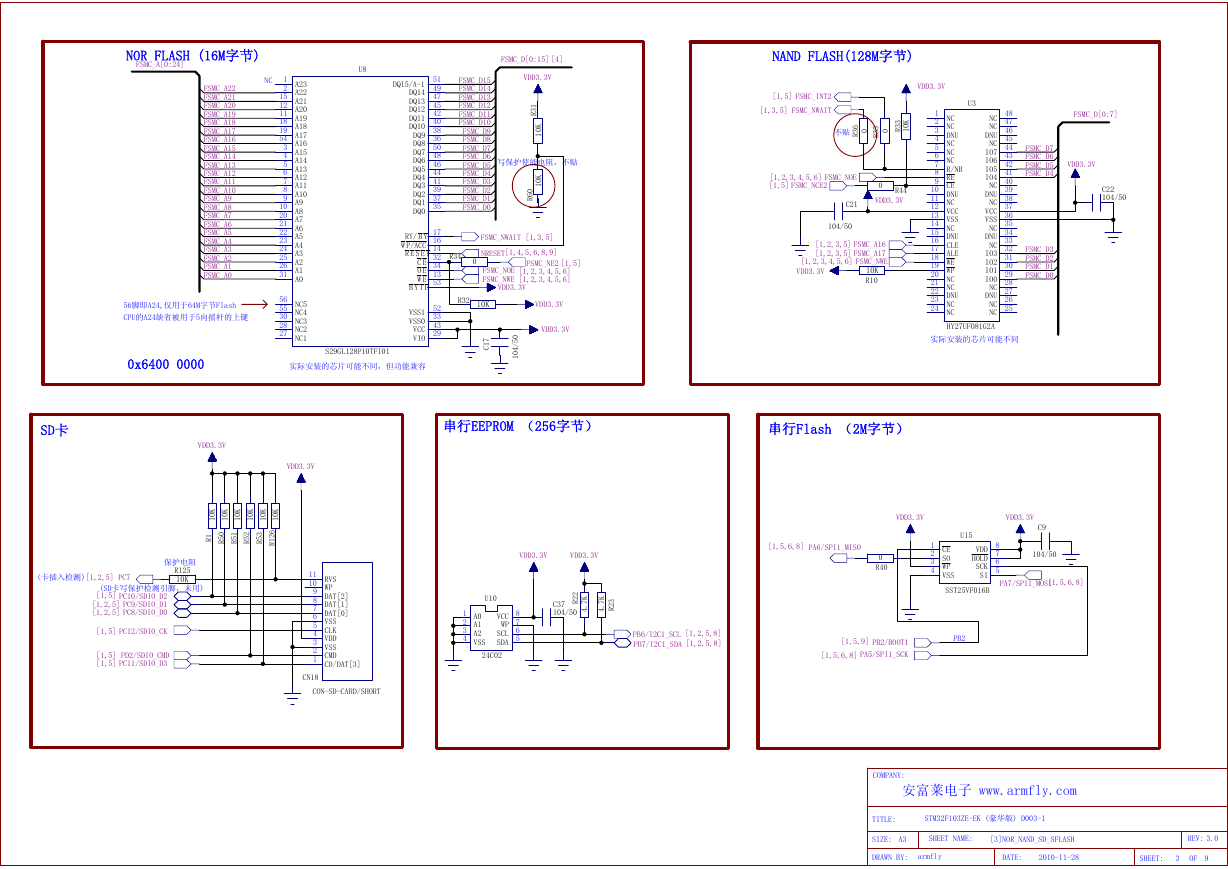Click the 'PB2/BOOT1' port label

890,641
